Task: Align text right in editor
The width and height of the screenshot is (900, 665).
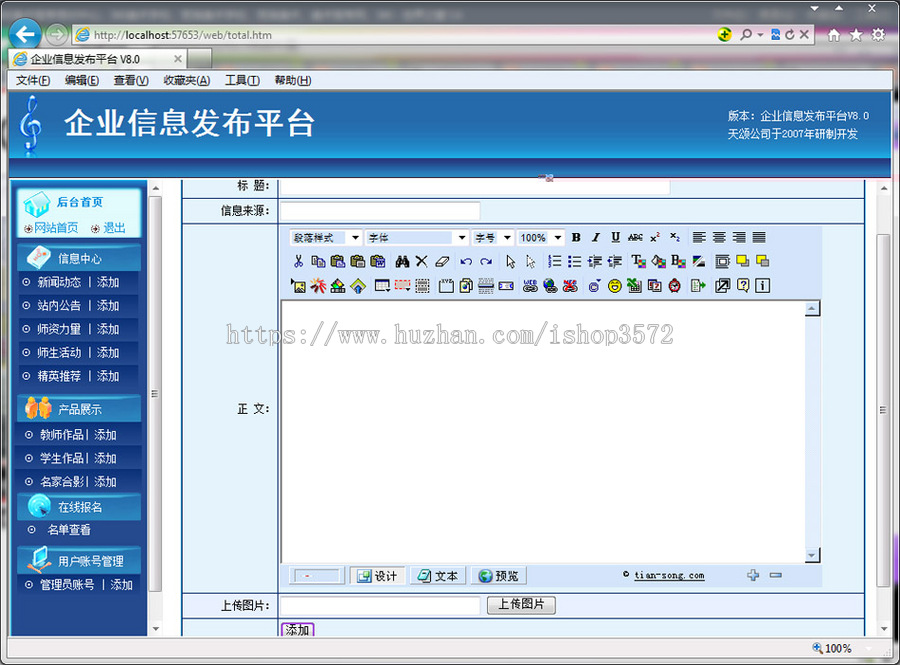Action: pos(739,238)
